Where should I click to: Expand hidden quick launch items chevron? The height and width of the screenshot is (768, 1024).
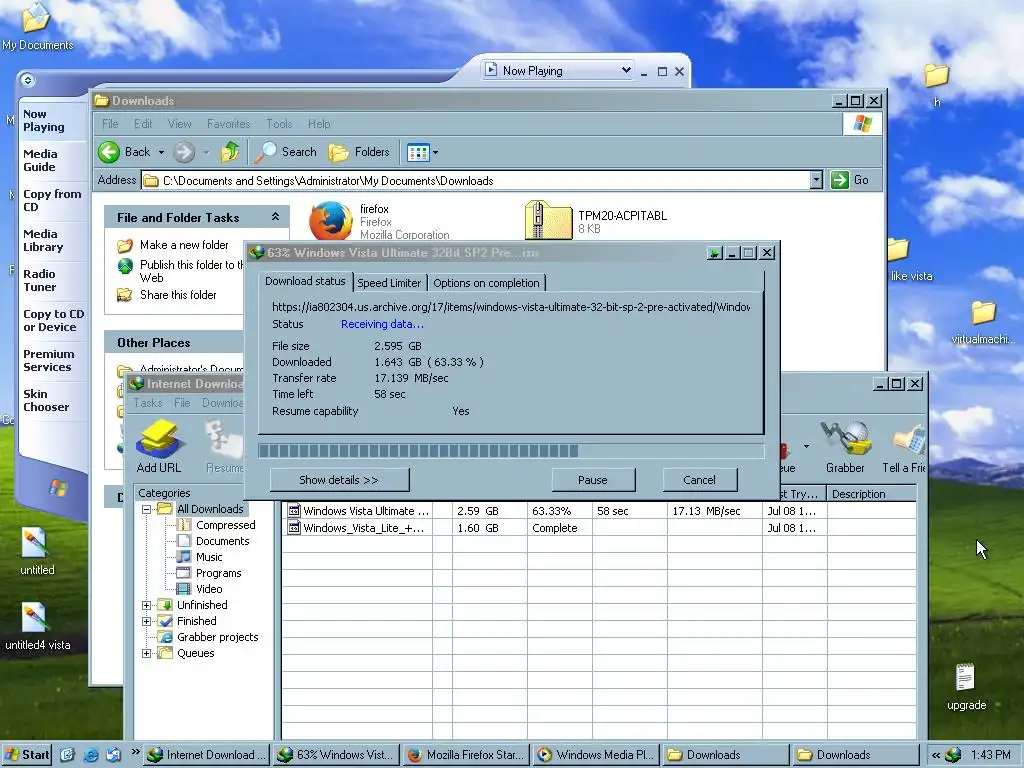[x=135, y=752]
